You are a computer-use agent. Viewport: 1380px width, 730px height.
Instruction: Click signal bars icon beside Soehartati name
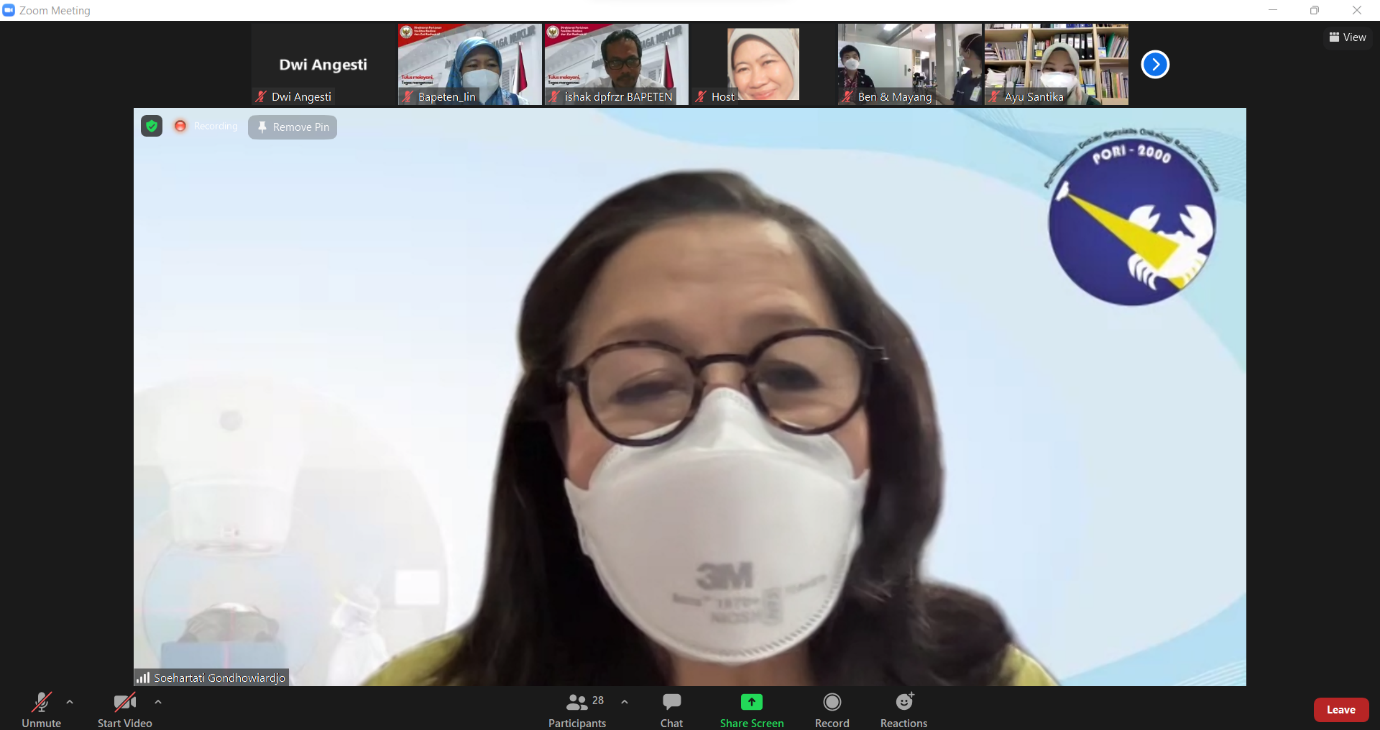[143, 678]
